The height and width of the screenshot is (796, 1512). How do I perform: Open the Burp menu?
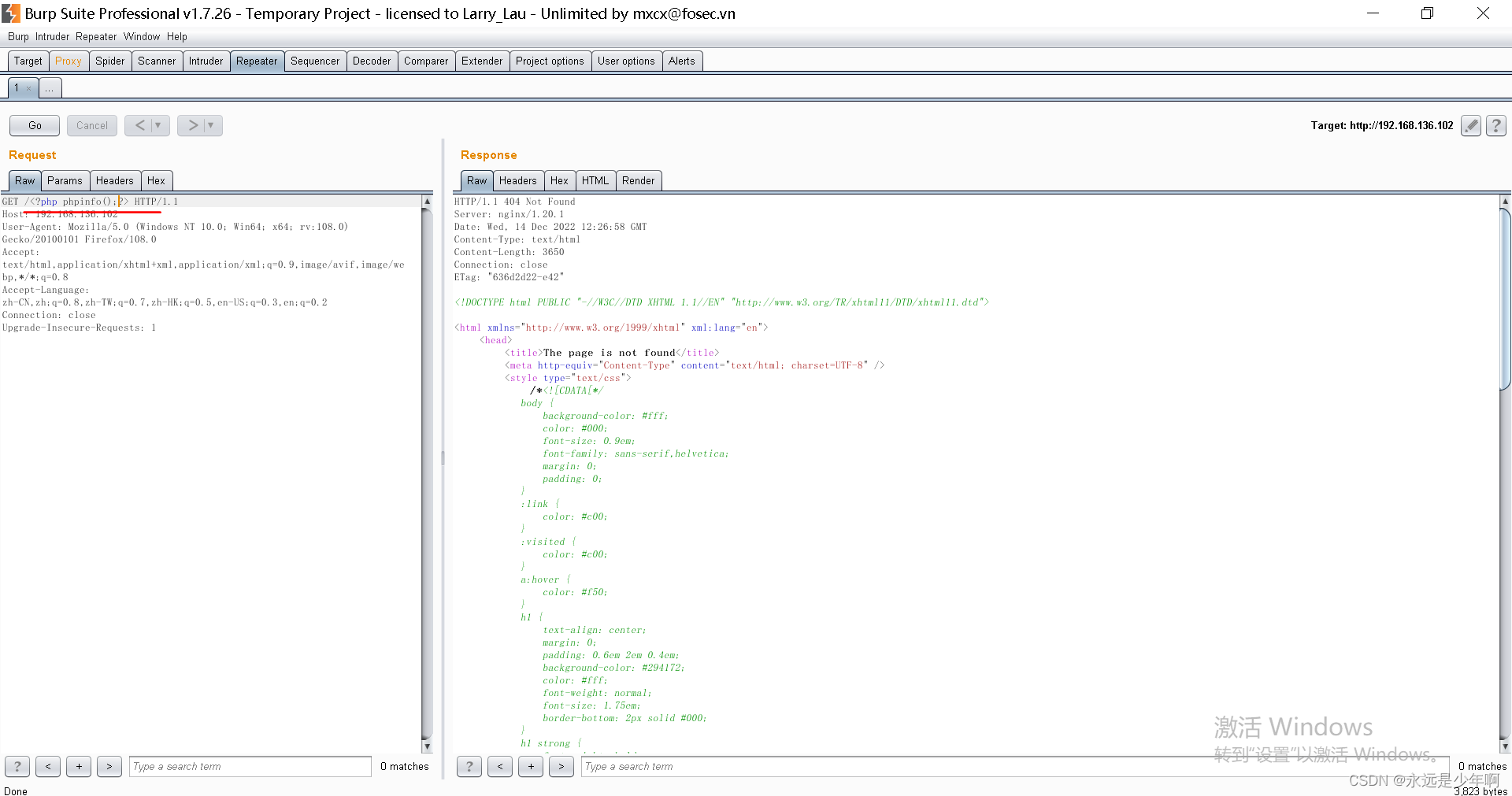pos(18,36)
